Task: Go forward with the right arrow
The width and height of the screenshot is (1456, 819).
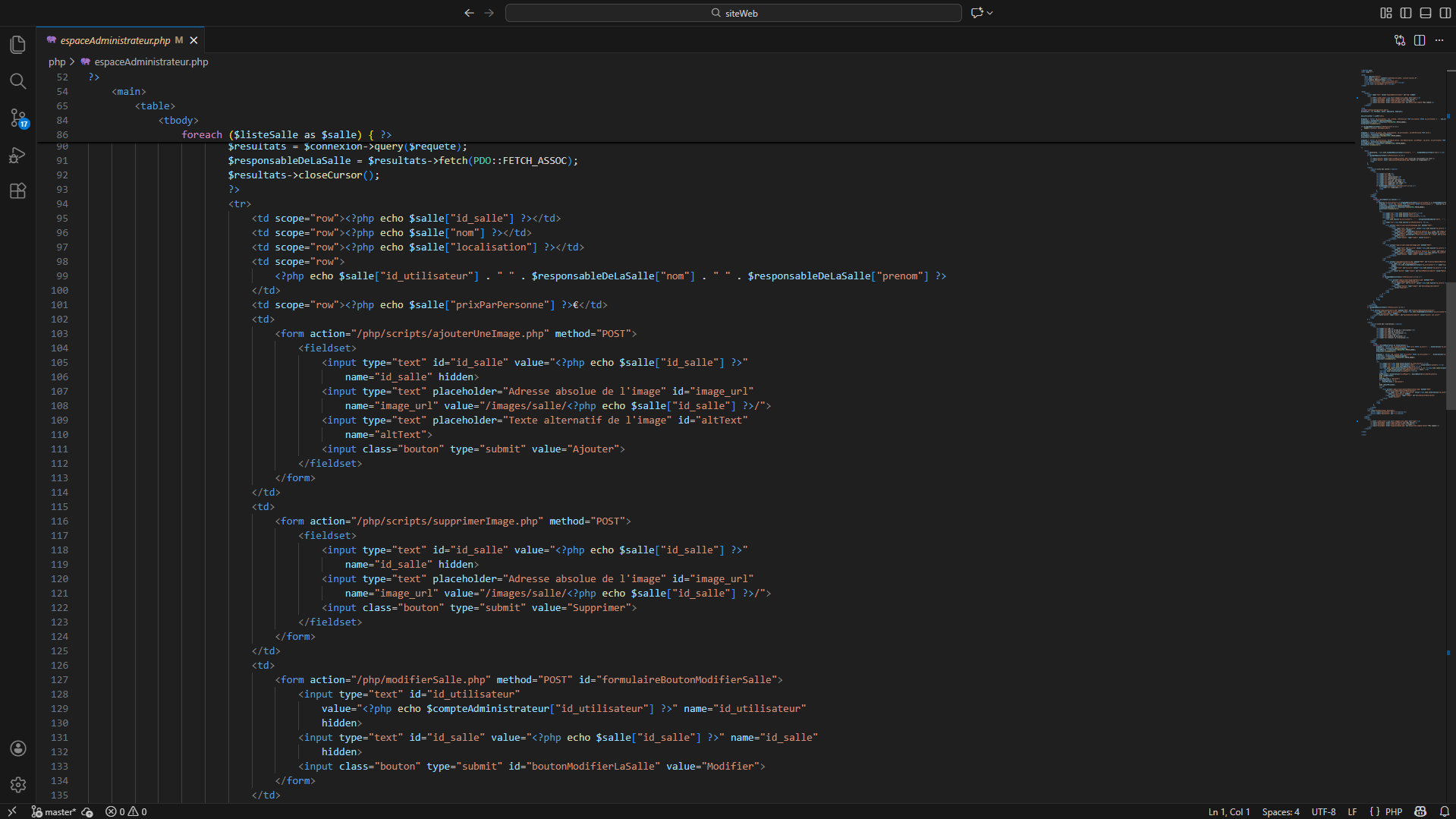Action: [x=489, y=13]
